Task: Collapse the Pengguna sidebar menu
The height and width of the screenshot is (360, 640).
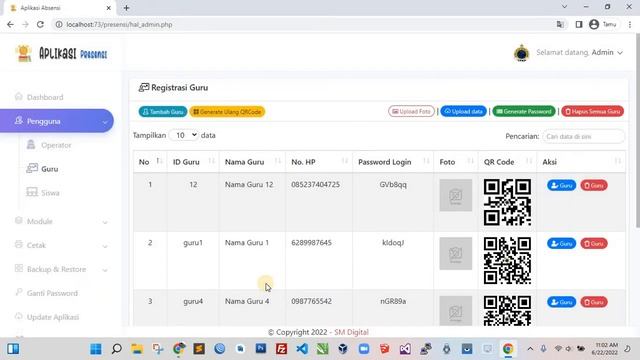Action: [57, 121]
